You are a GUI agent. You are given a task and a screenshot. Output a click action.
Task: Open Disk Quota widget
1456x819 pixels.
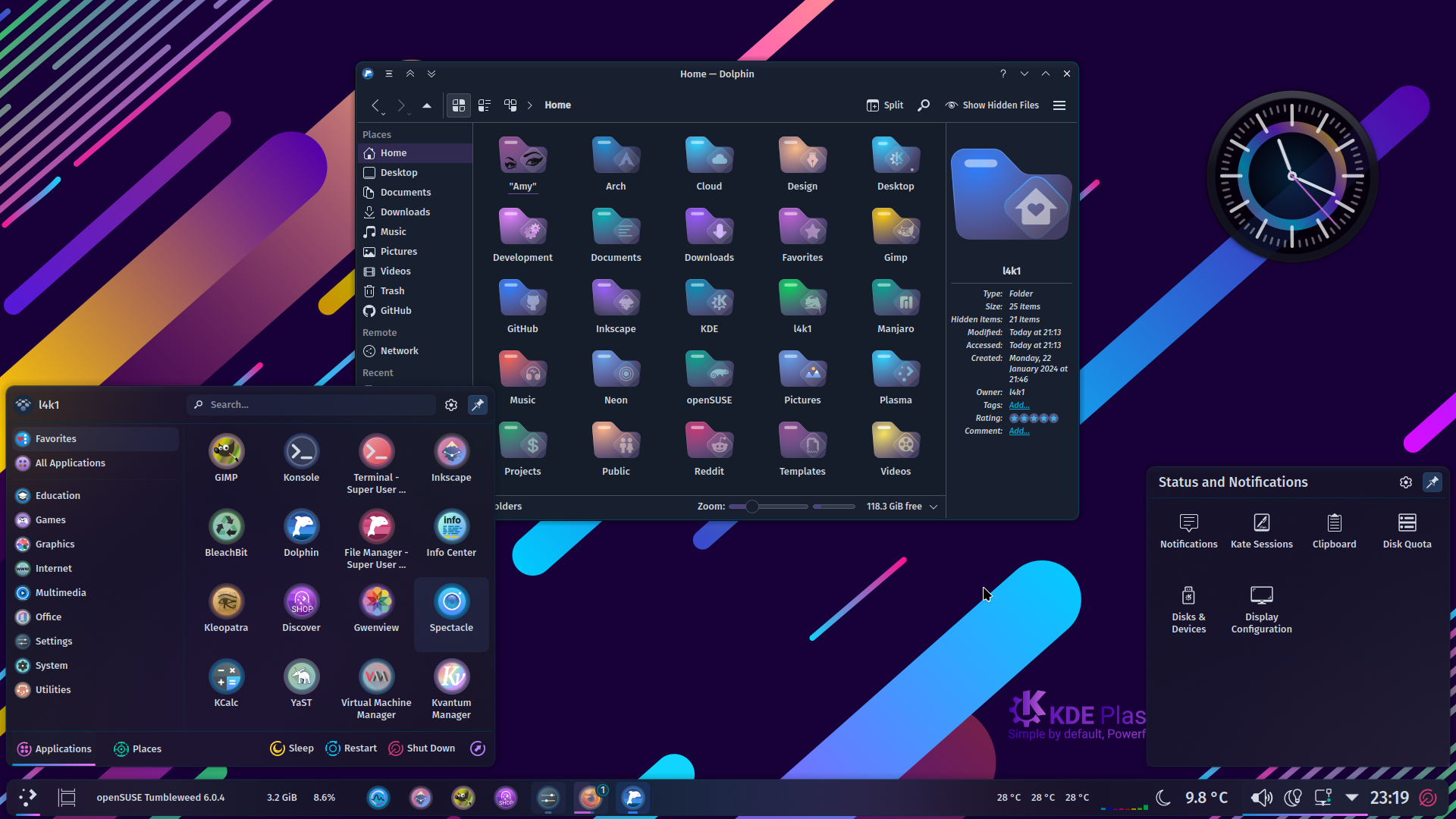tap(1407, 531)
